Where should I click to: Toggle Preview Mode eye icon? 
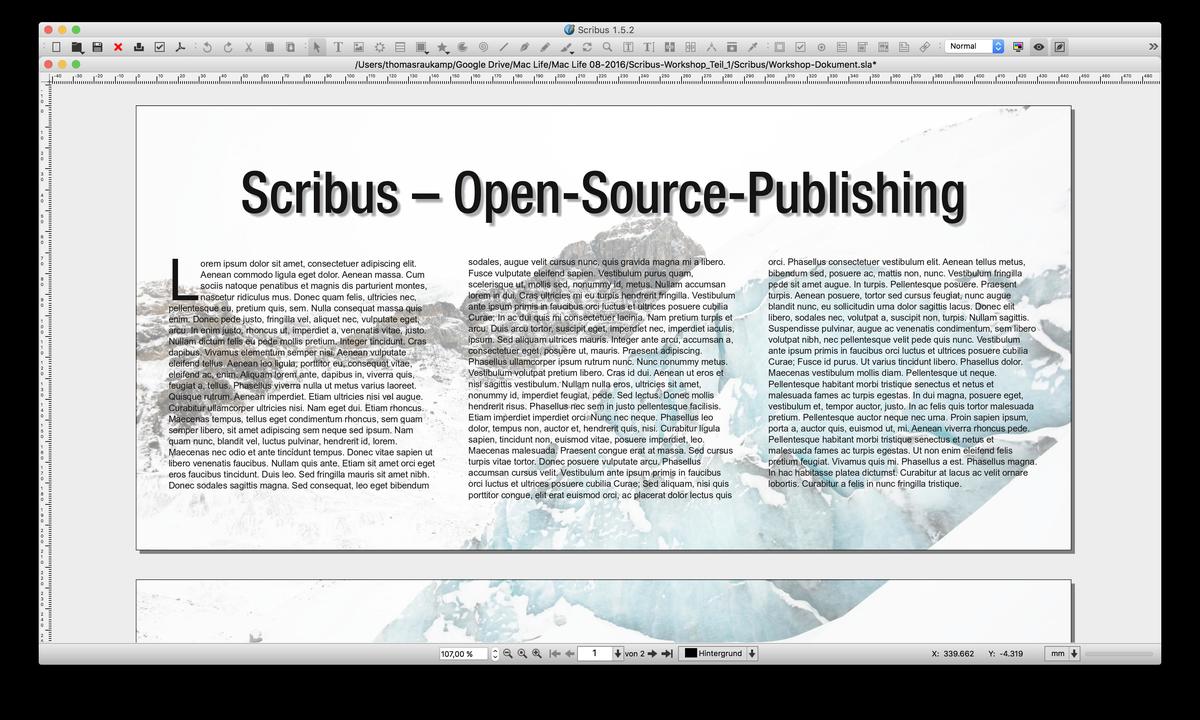click(1038, 47)
